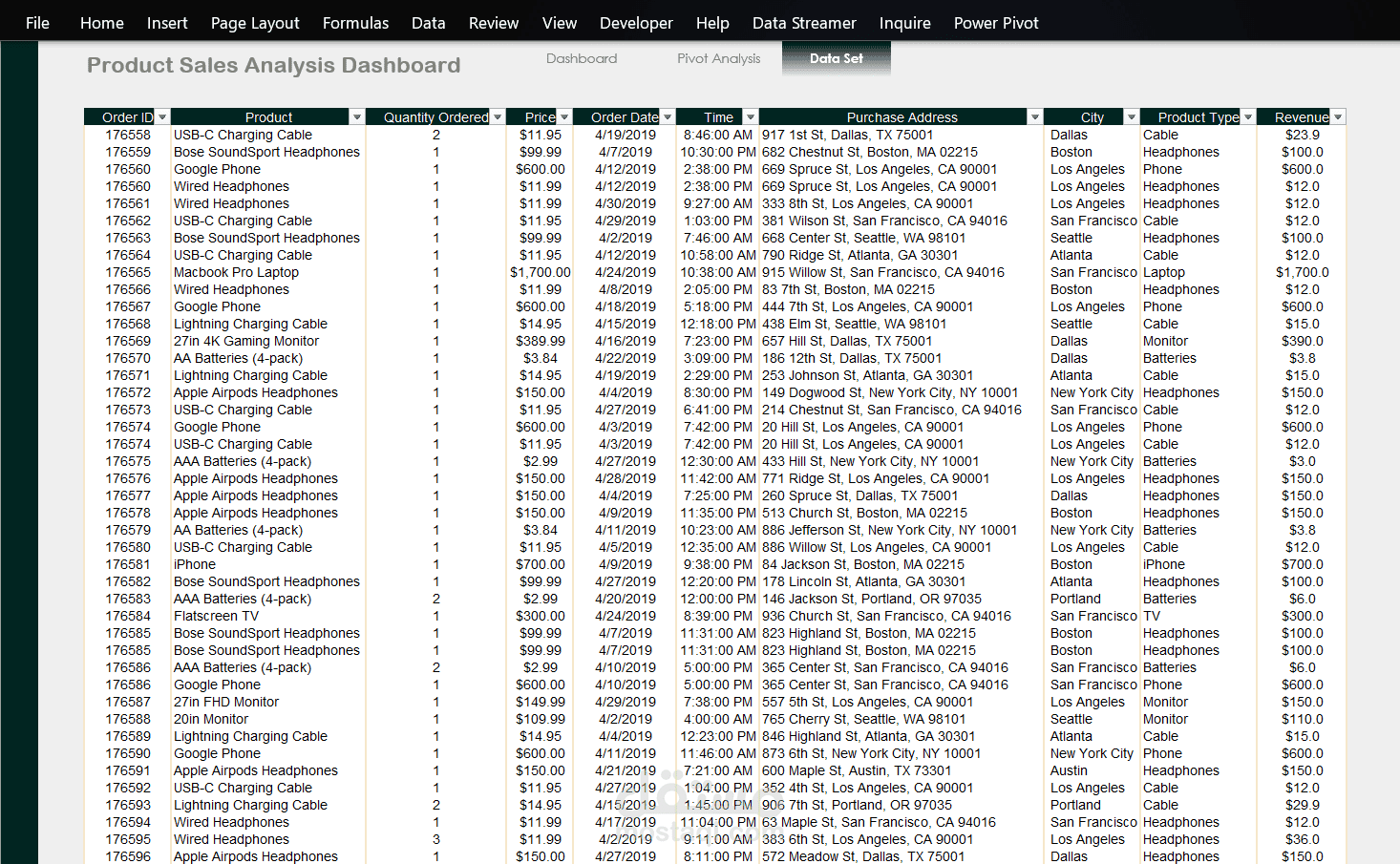
Task: Open the Order Date filter arrow
Action: pos(668,117)
